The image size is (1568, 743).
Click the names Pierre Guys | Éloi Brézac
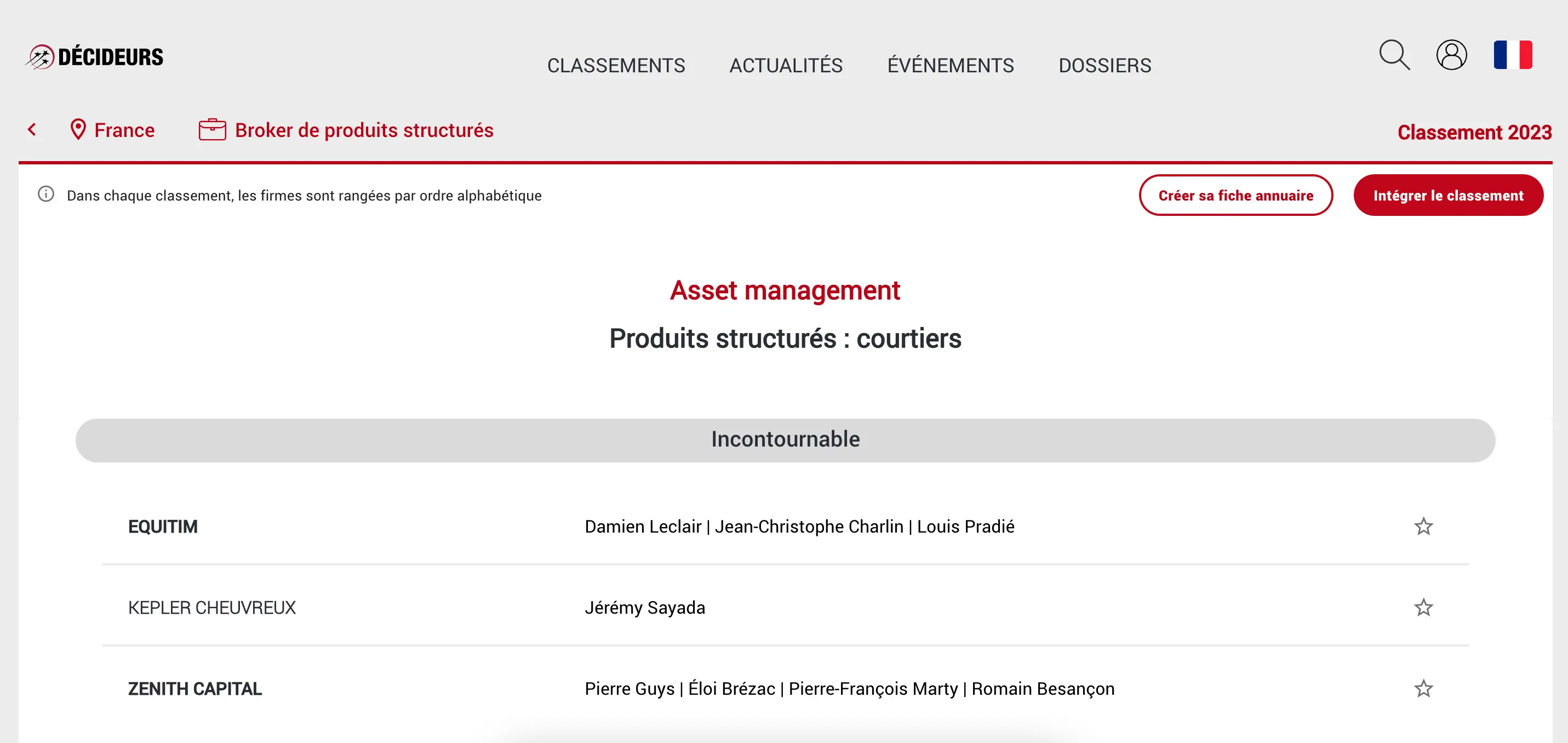680,688
